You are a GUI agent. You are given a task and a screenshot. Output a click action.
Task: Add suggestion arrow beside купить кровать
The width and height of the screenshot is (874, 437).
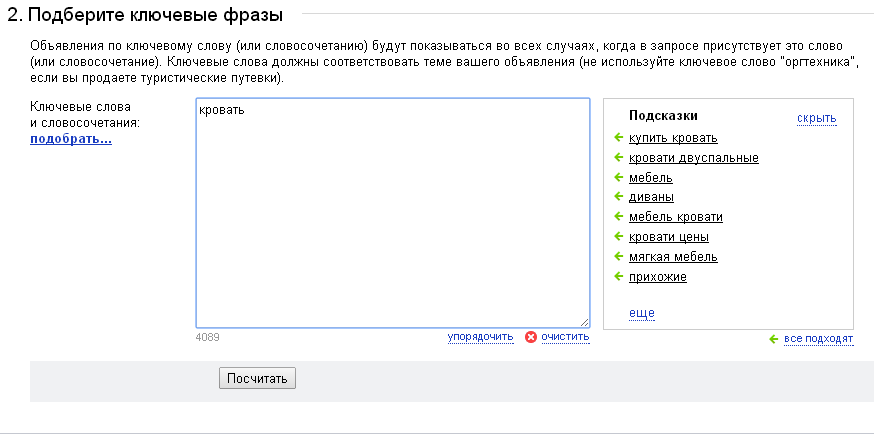click(618, 138)
